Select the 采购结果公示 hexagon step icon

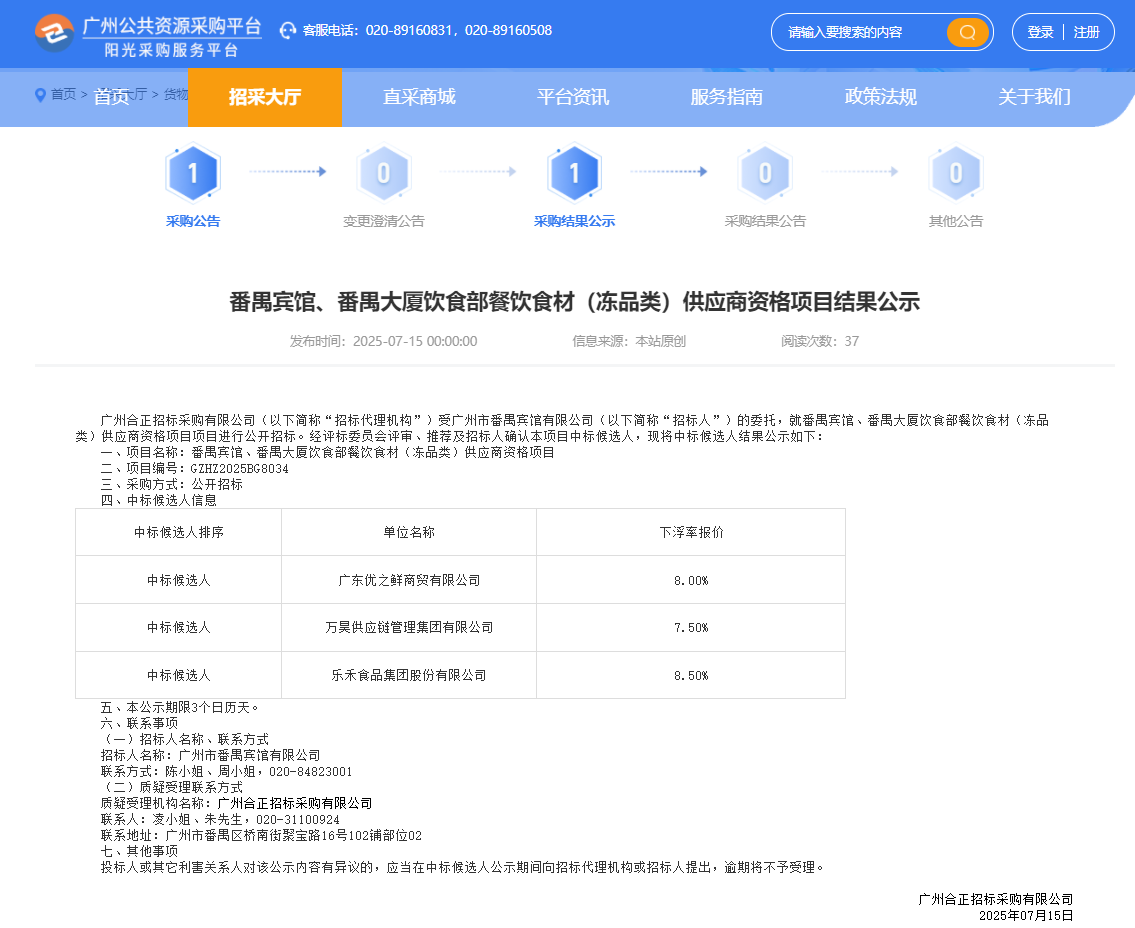click(x=574, y=174)
